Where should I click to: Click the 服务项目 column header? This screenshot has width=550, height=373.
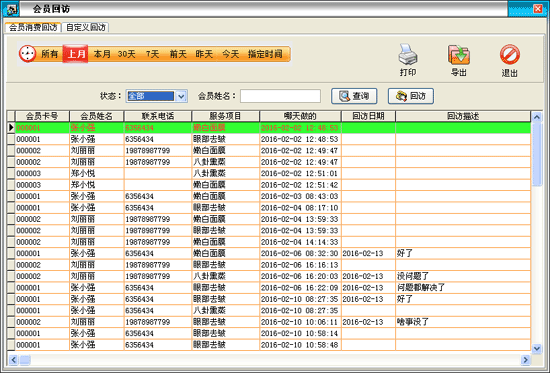(x=226, y=116)
